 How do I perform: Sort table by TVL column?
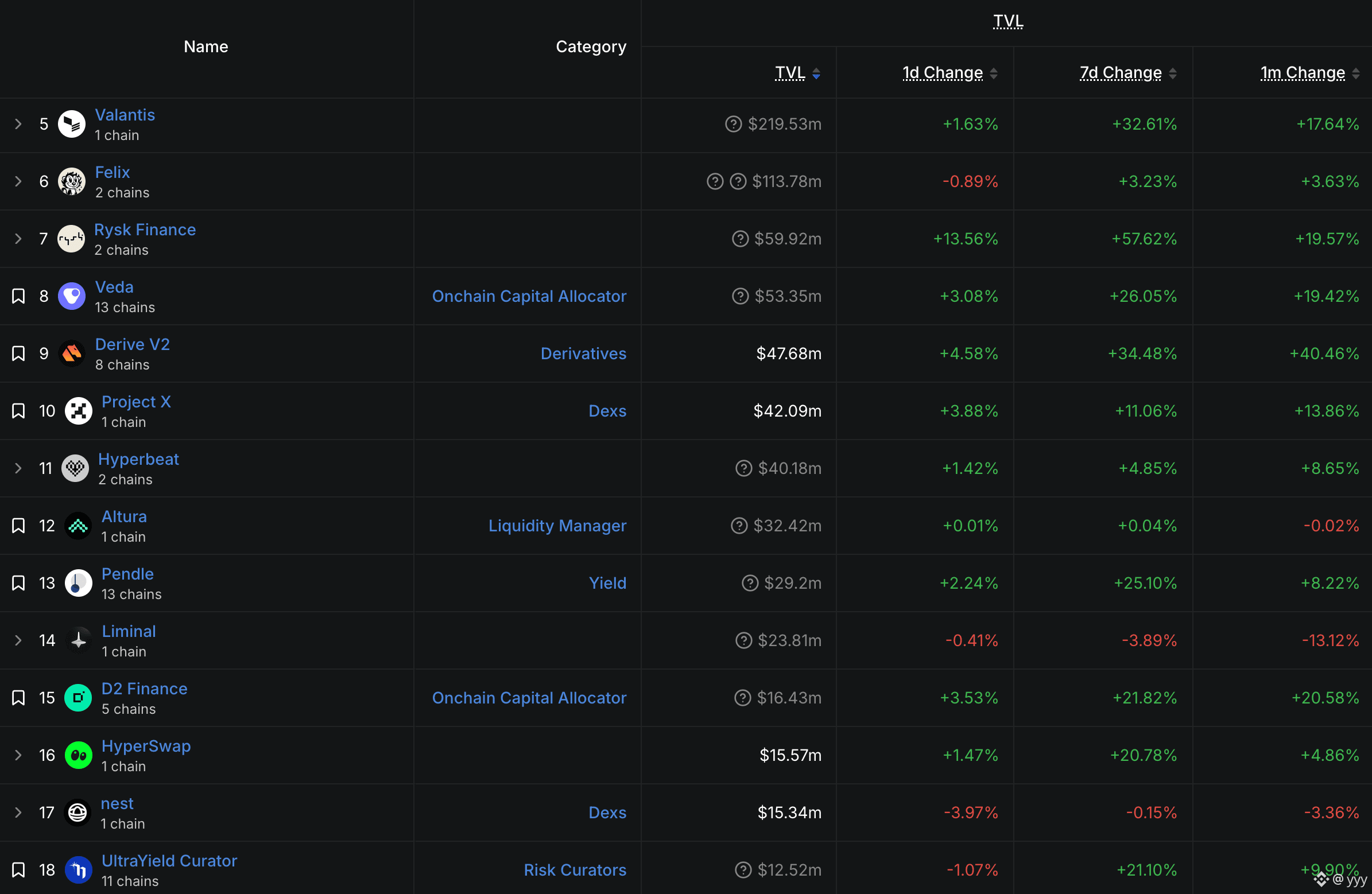pyautogui.click(x=798, y=73)
